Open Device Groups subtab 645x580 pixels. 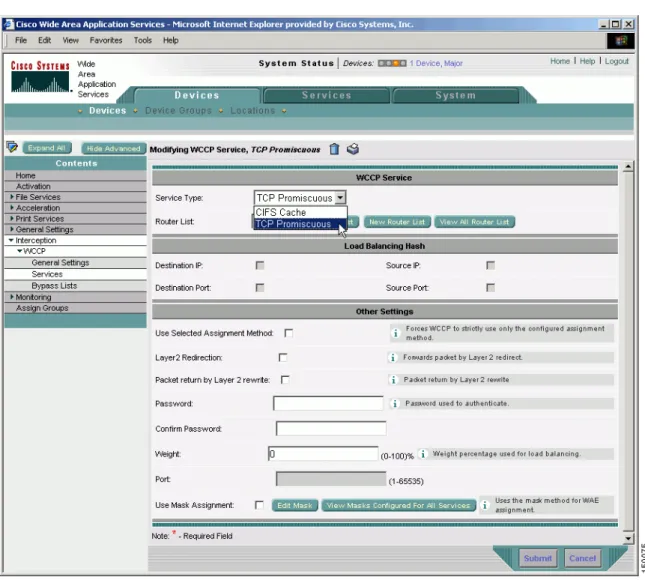[x=178, y=111]
